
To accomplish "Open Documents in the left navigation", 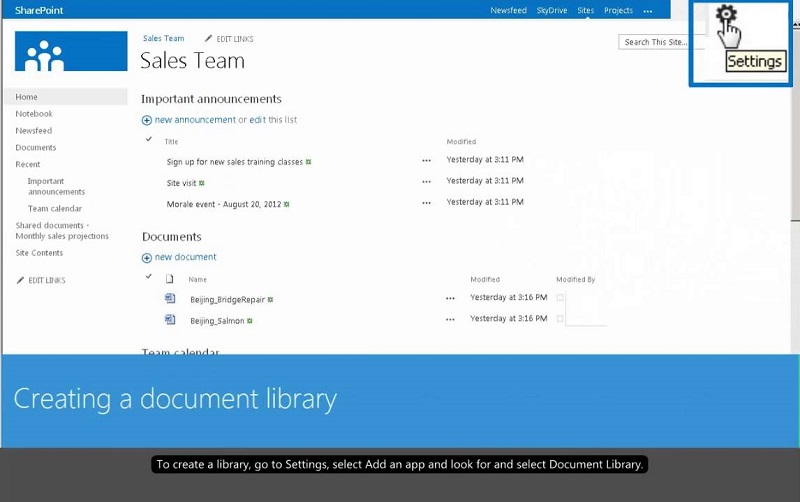I will 36,147.
